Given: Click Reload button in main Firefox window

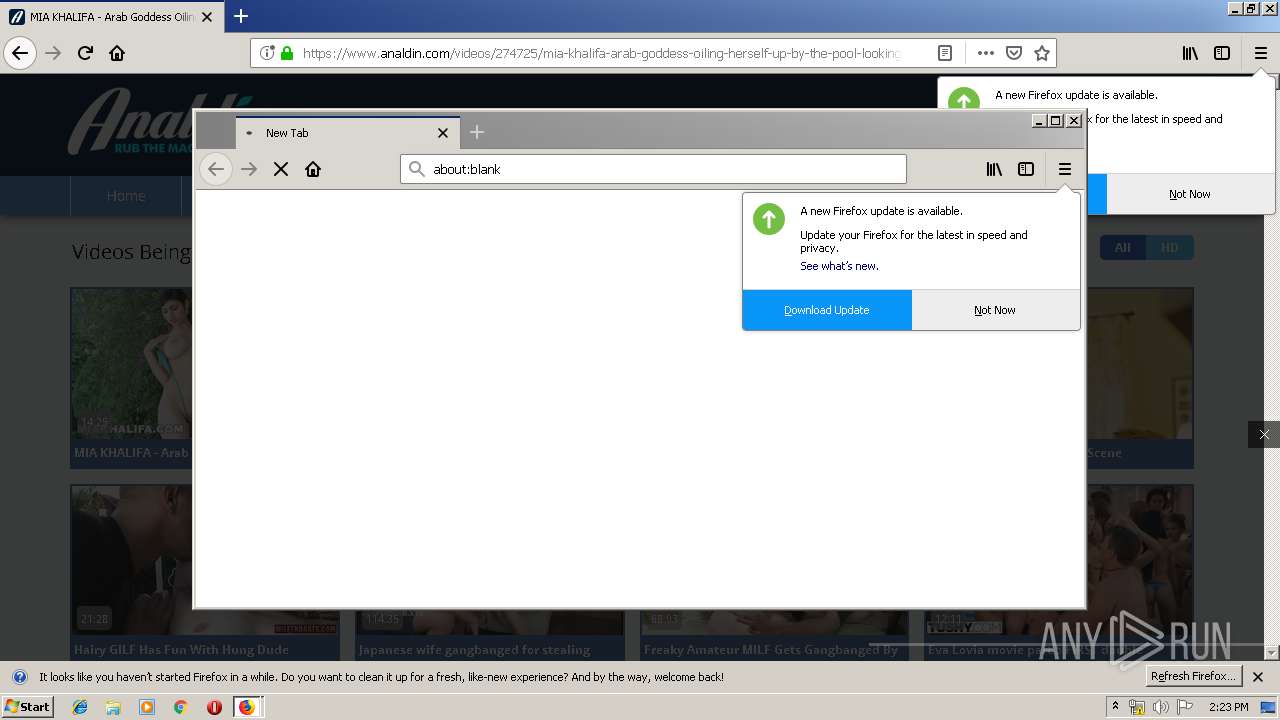Looking at the screenshot, I should [86, 53].
